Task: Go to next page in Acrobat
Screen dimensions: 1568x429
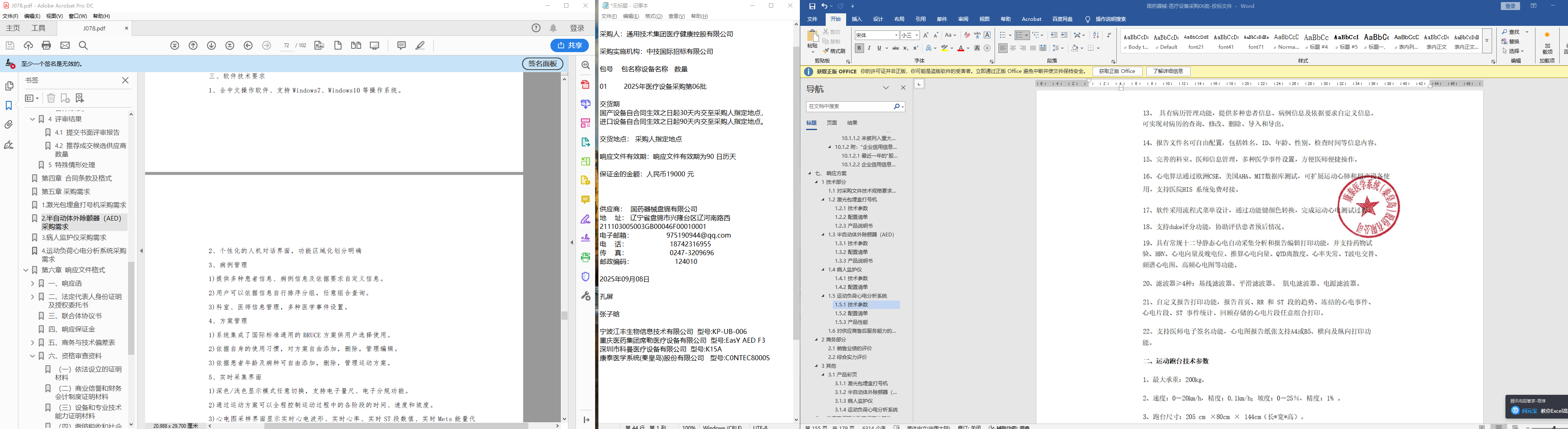Action: coord(212,45)
